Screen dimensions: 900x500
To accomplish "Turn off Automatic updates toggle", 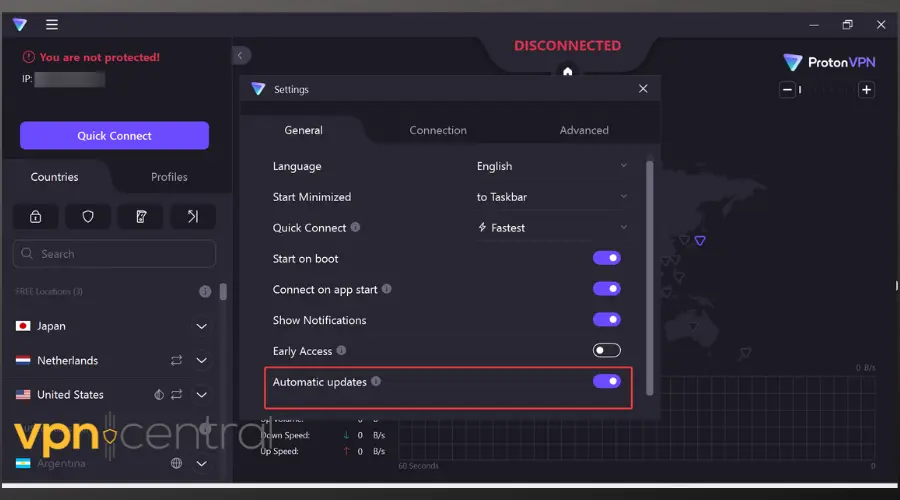I will click(x=607, y=381).
